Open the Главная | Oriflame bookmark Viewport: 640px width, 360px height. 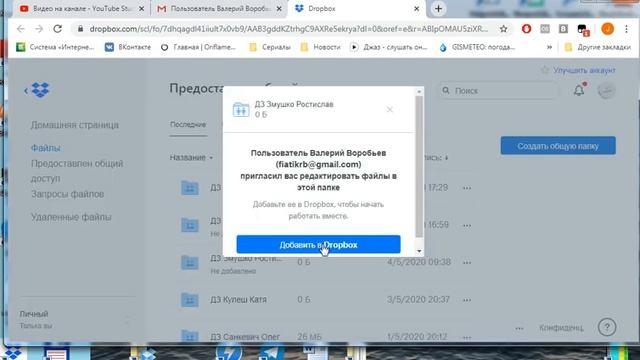coord(198,47)
